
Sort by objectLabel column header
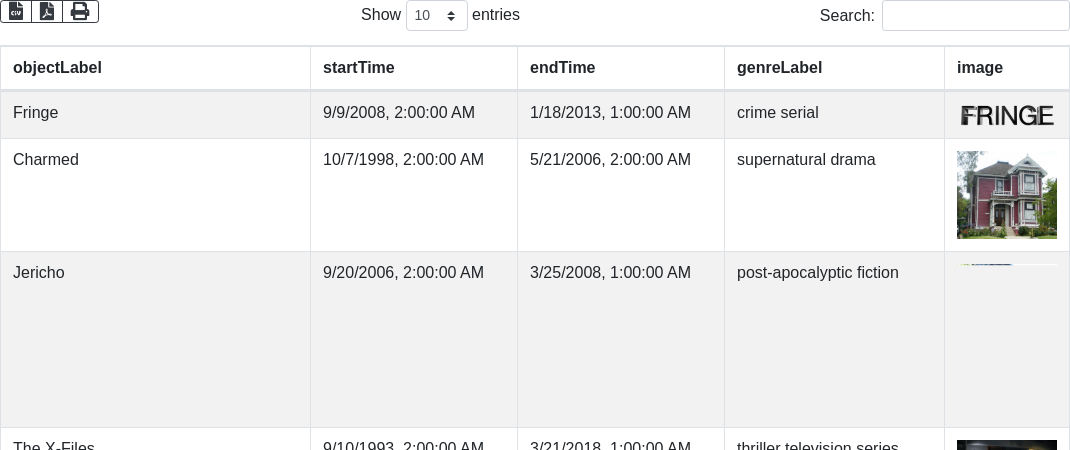click(x=57, y=68)
